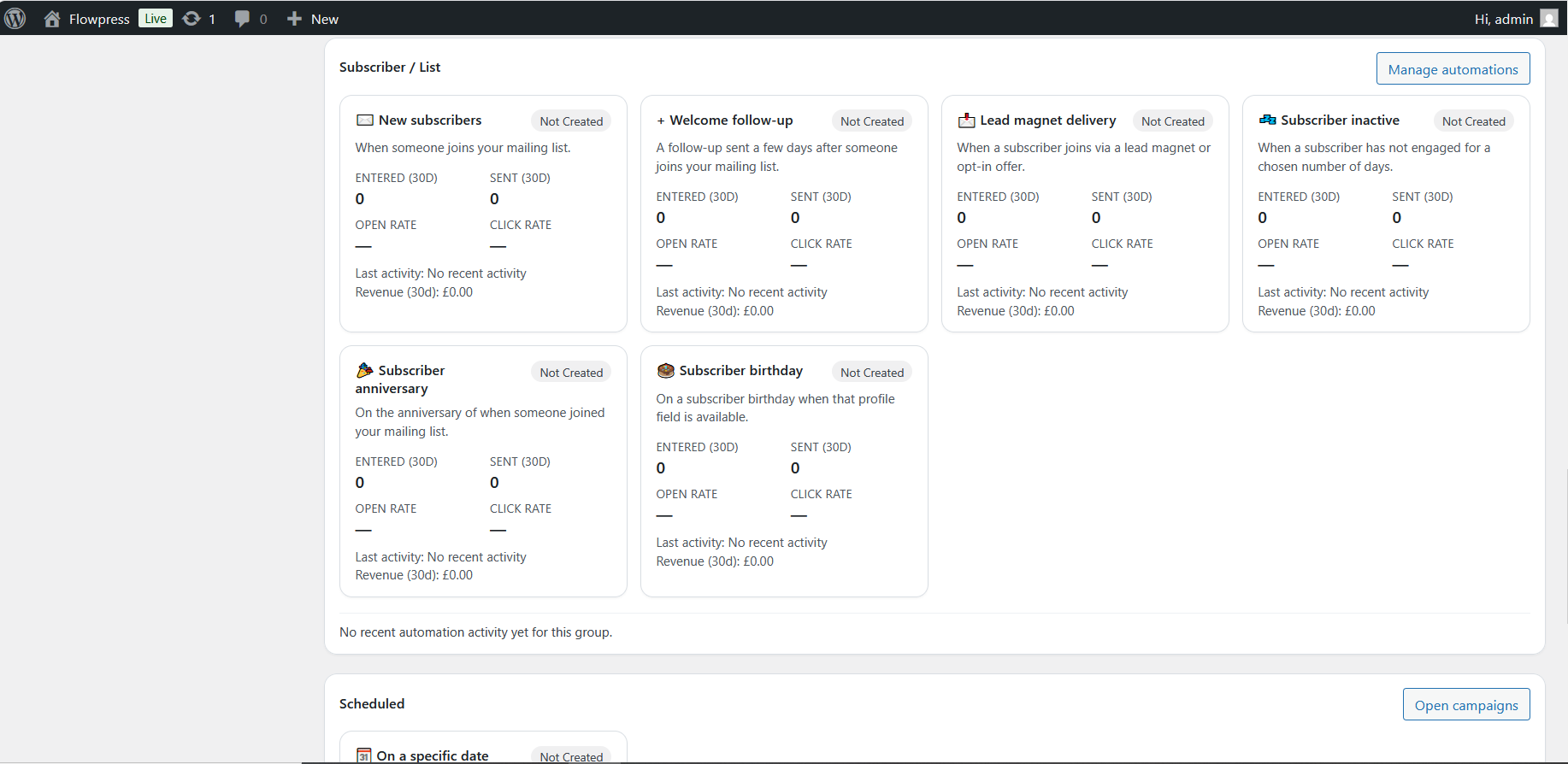Open the comments bubble icon
This screenshot has height=764, width=1568.
[x=242, y=19]
